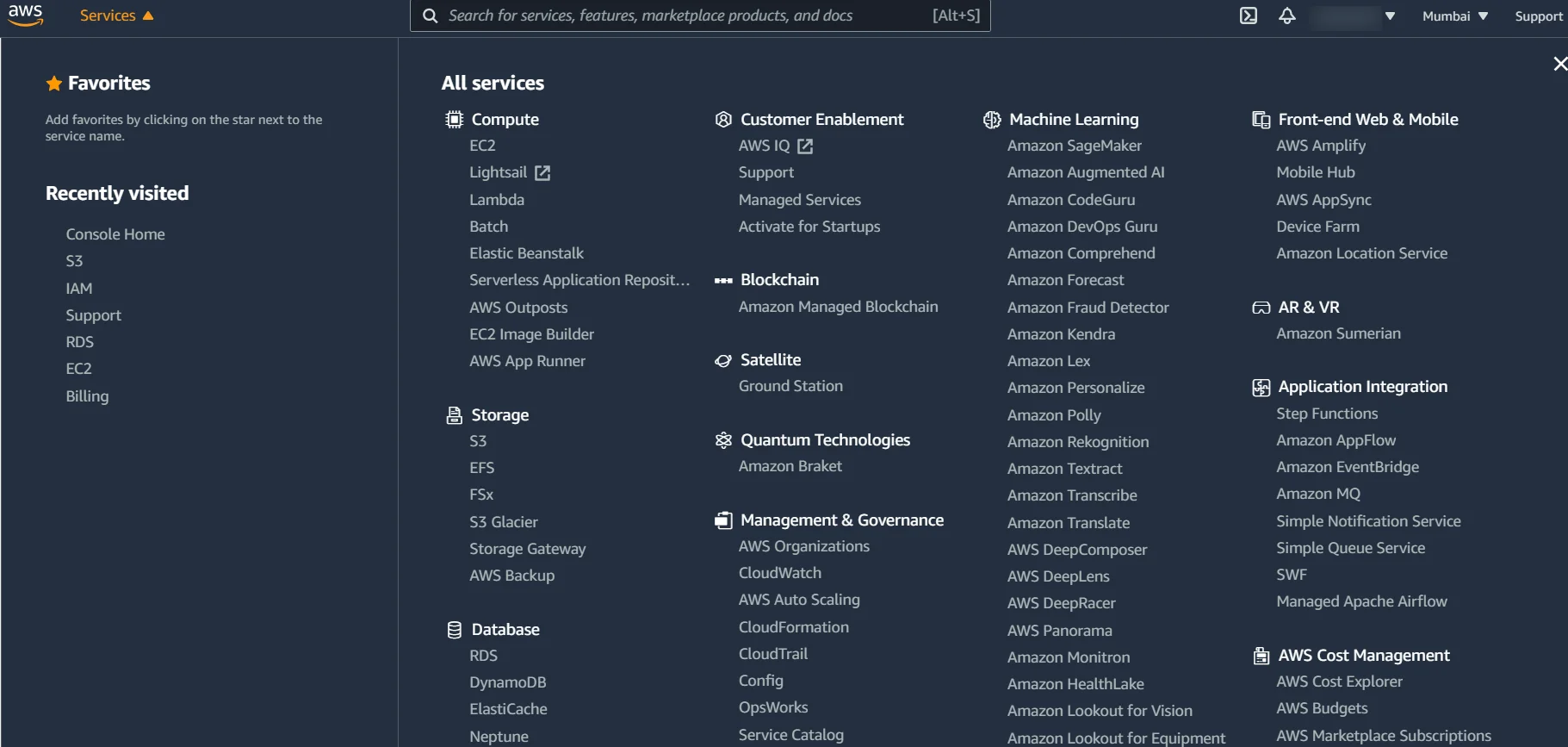The height and width of the screenshot is (747, 1568).
Task: Click the search magnifier icon
Action: 430,16
